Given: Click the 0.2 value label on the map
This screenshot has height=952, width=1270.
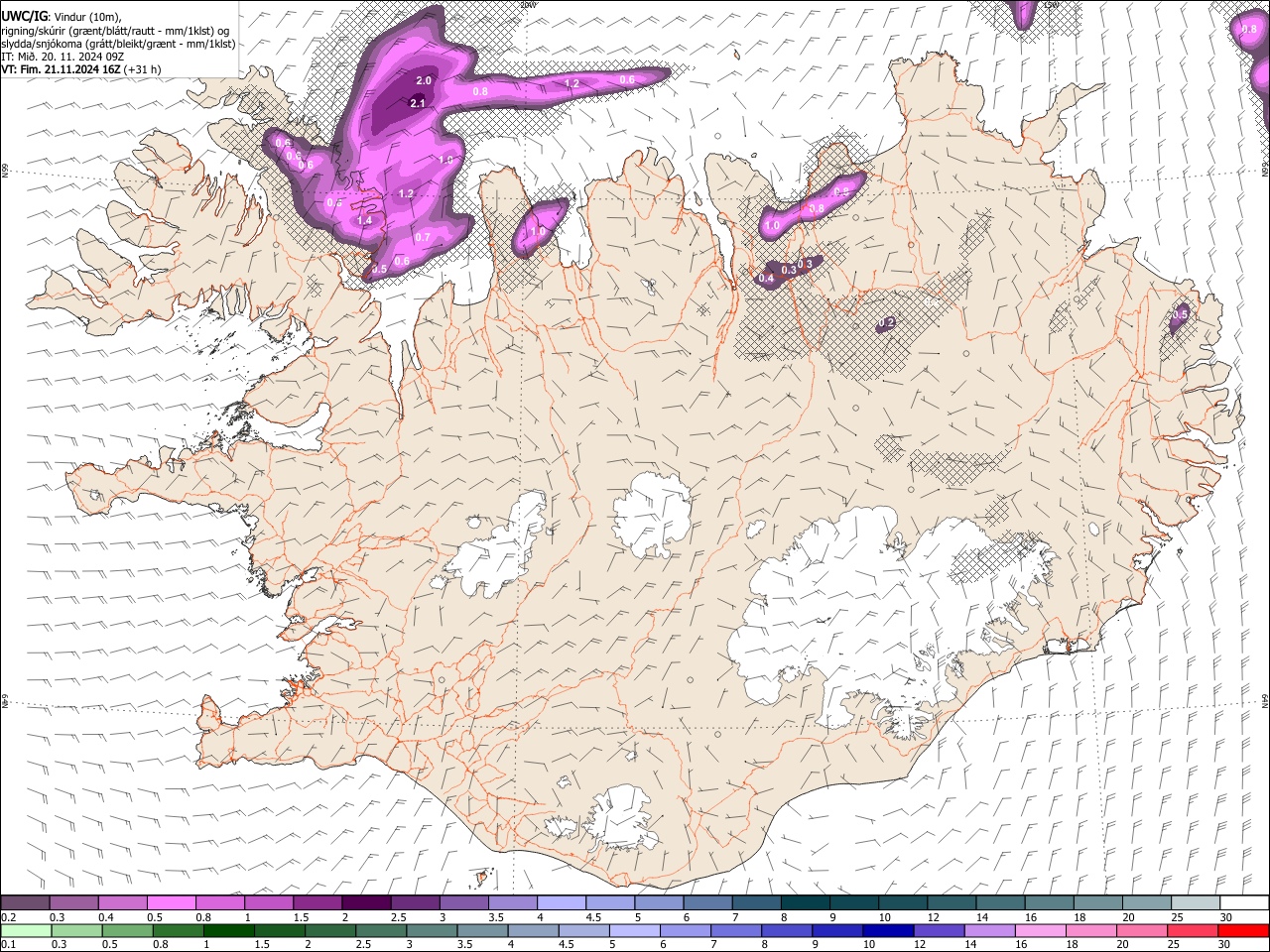Looking at the screenshot, I should click(887, 322).
